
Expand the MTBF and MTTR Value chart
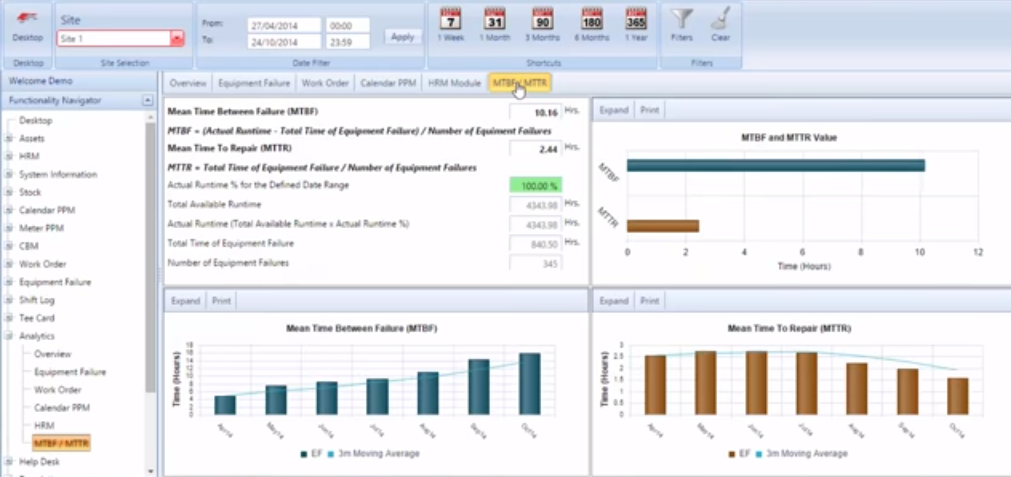click(x=614, y=110)
